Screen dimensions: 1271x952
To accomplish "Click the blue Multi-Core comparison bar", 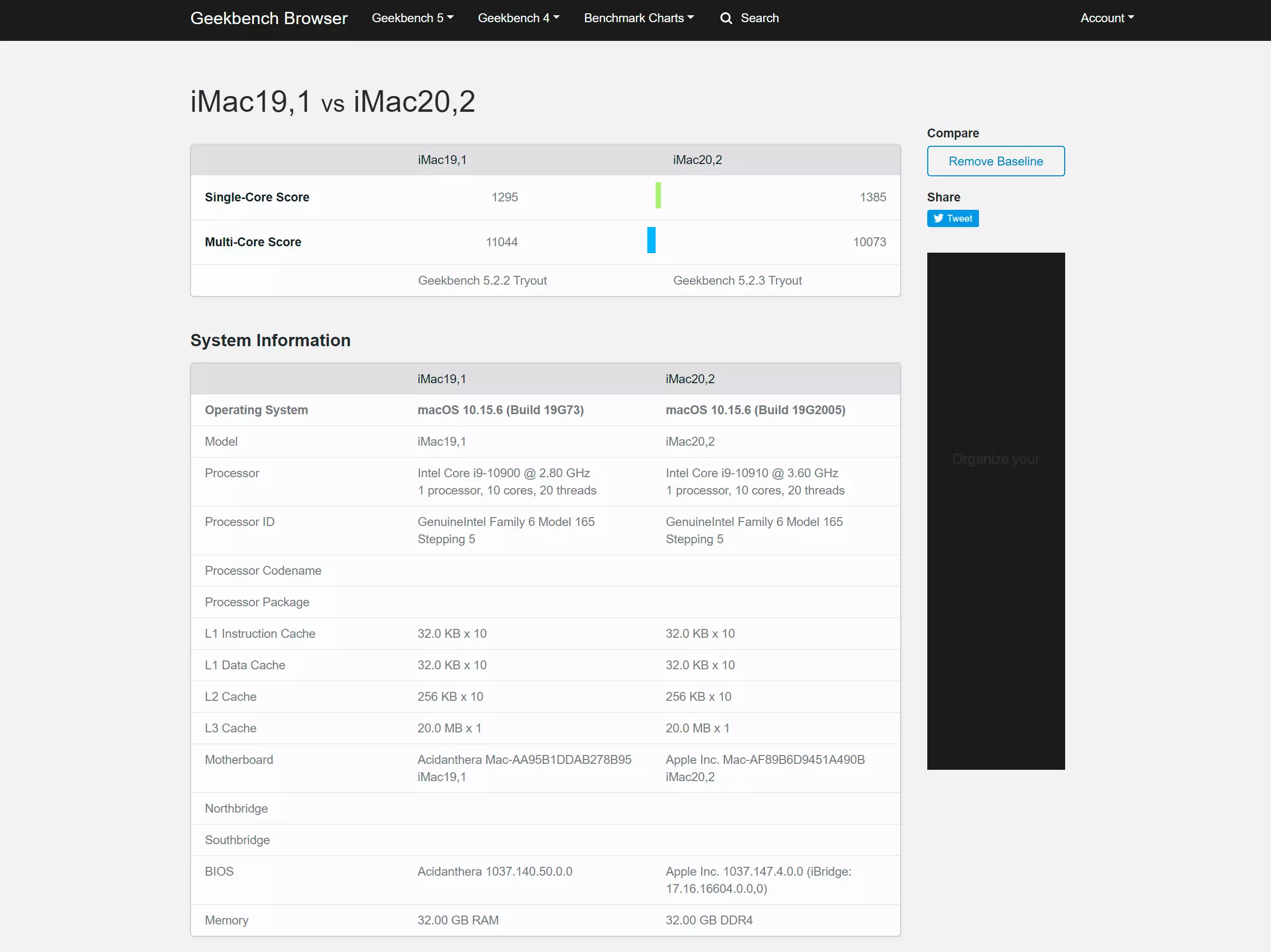I will pyautogui.click(x=651, y=240).
